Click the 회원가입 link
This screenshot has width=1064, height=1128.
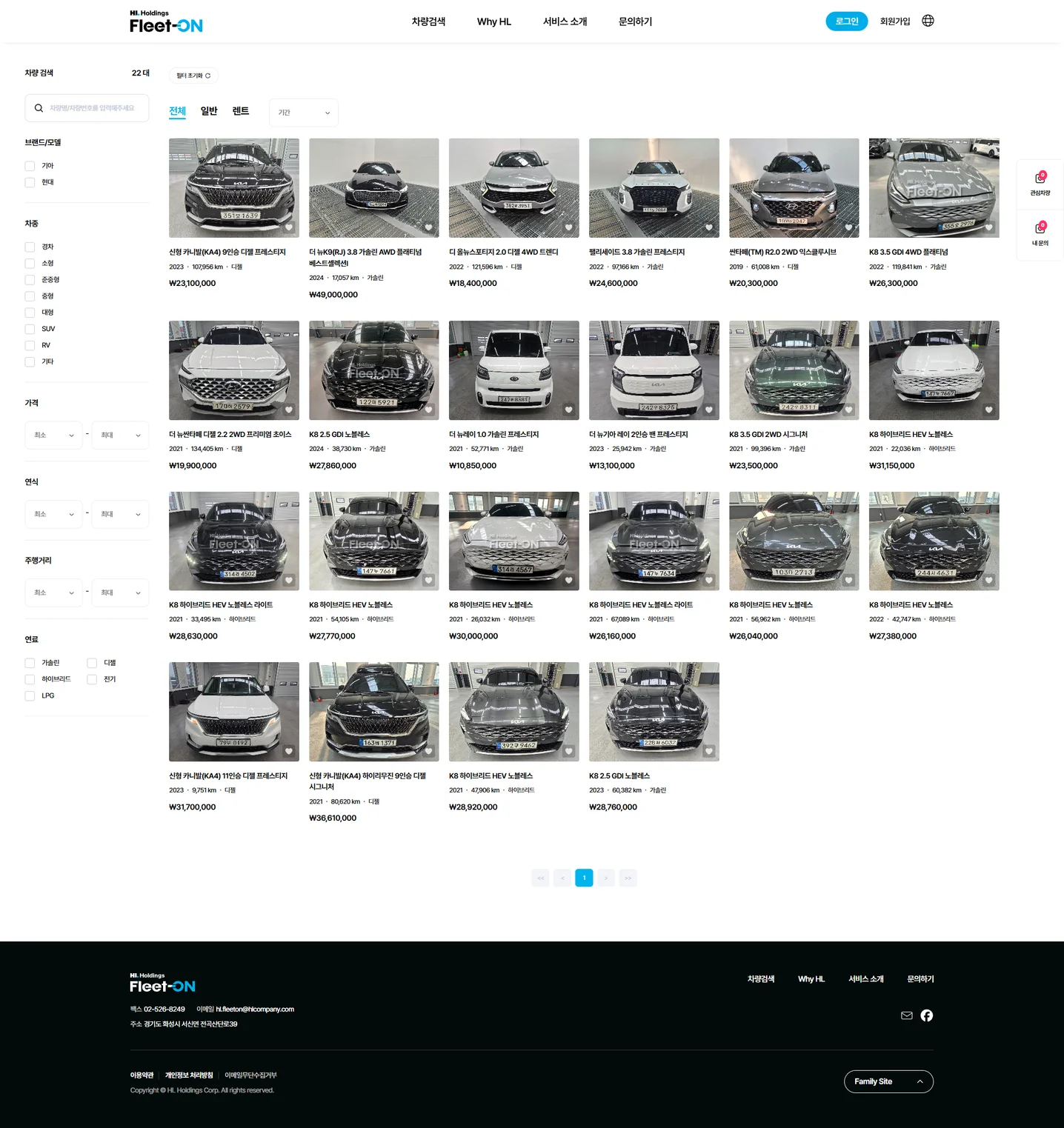point(895,21)
